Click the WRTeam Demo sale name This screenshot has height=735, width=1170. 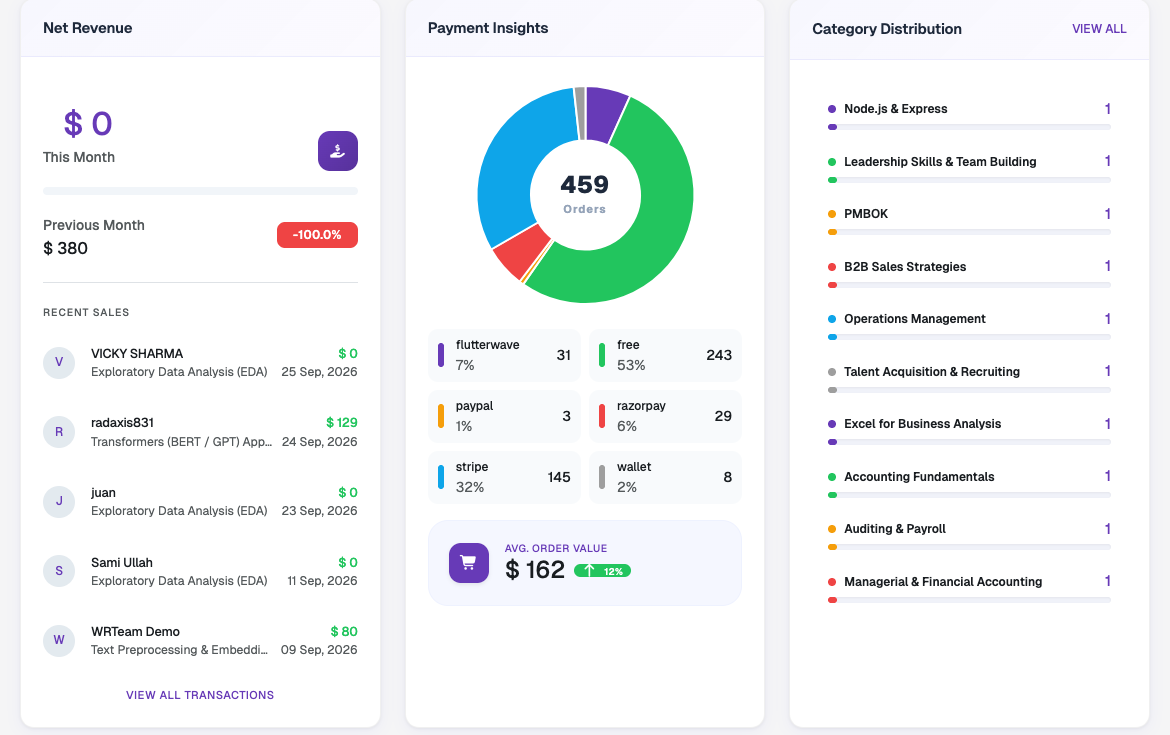[x=136, y=632]
